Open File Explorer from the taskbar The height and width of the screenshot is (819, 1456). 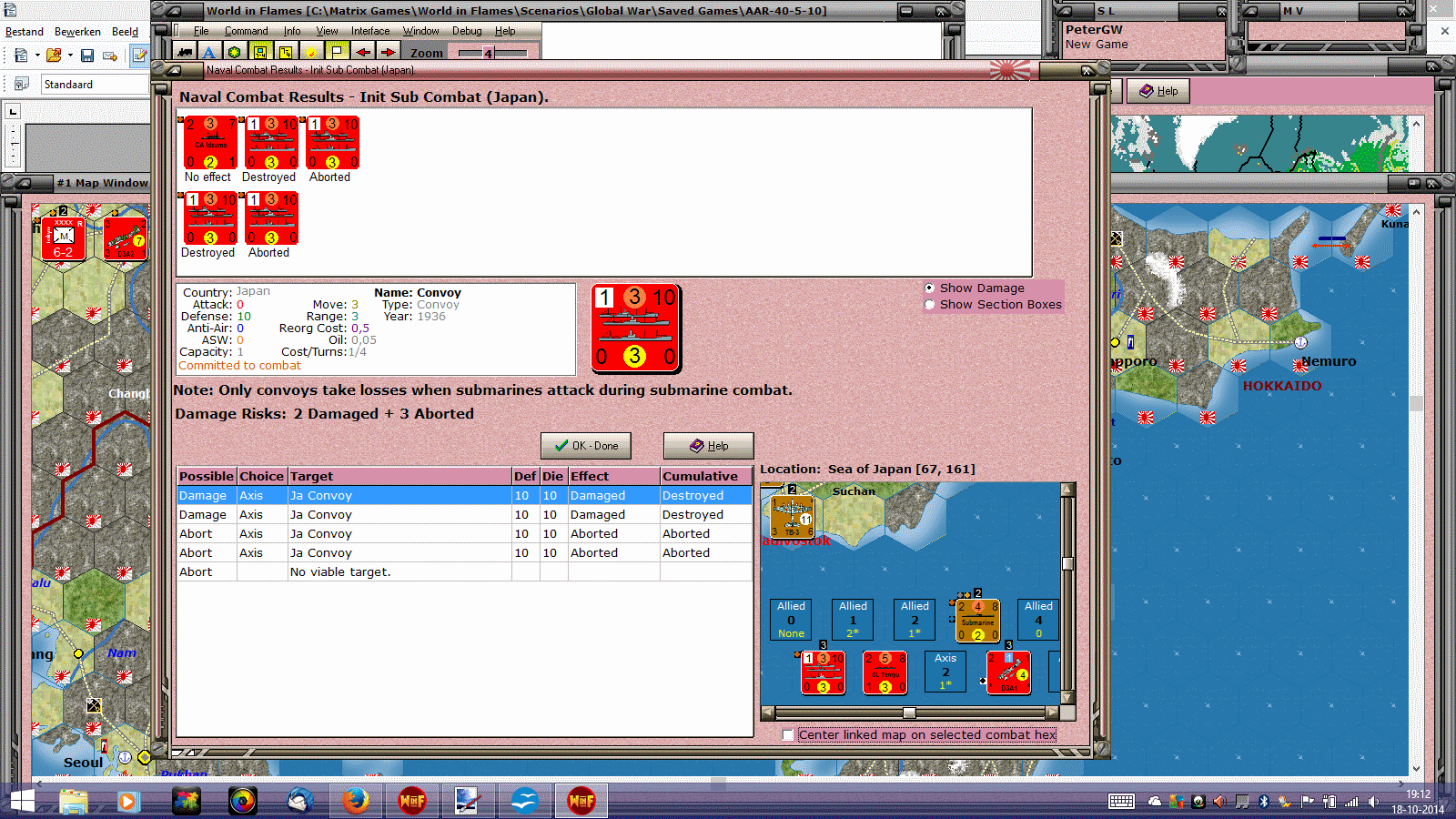click(74, 801)
